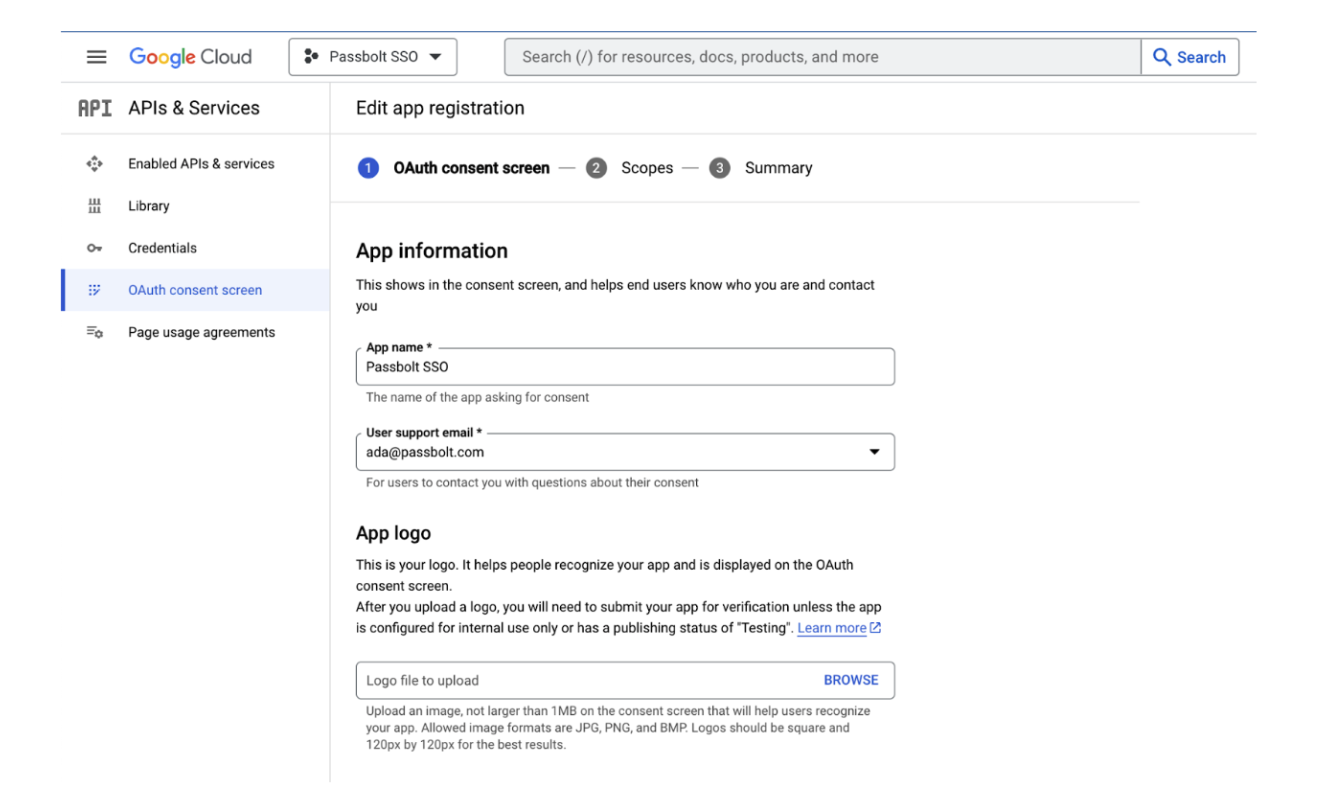Click the Page usage agreements icon
Image resolution: width=1339 pixels, height=790 pixels.
point(95,332)
